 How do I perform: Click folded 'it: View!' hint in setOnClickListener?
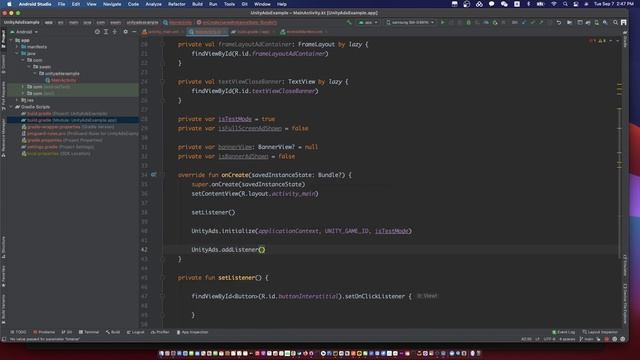pos(427,296)
